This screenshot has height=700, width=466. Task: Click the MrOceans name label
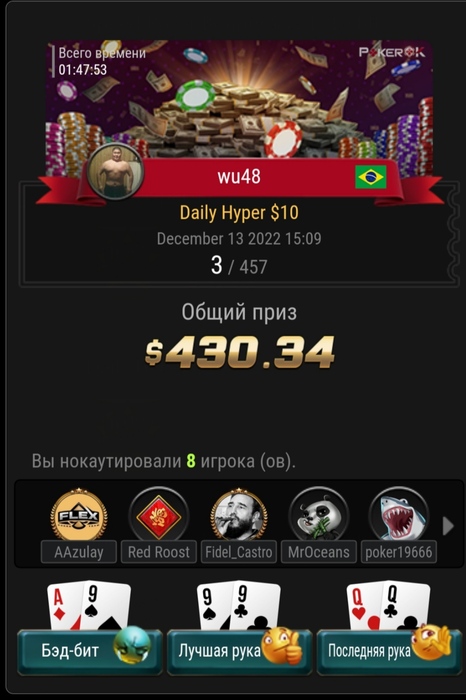318,552
